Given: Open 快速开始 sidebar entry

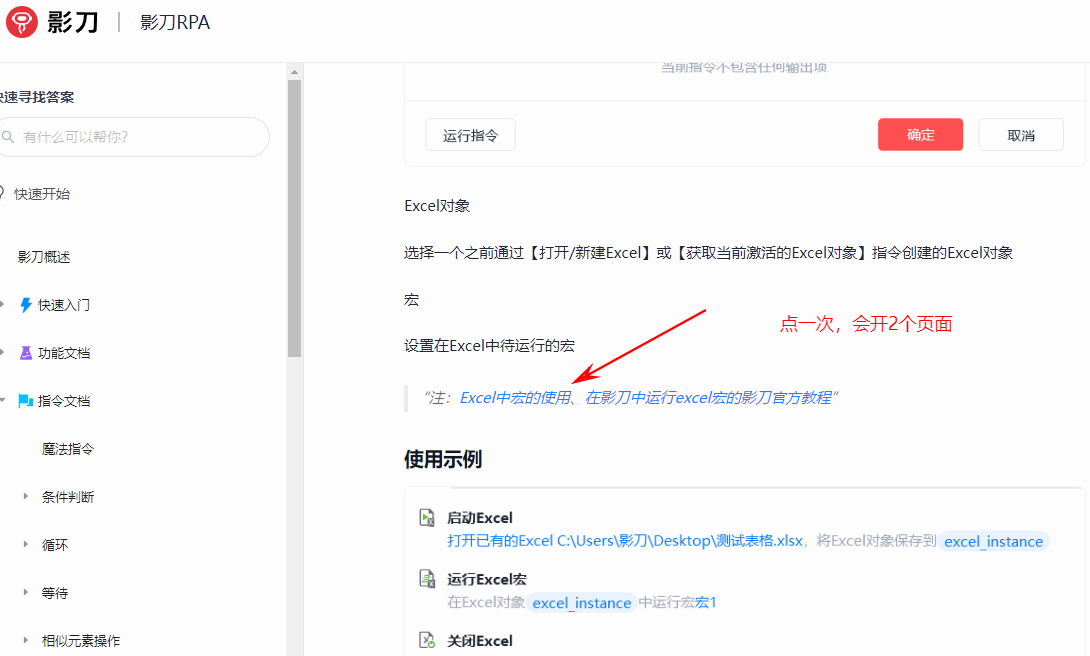Looking at the screenshot, I should [x=42, y=194].
